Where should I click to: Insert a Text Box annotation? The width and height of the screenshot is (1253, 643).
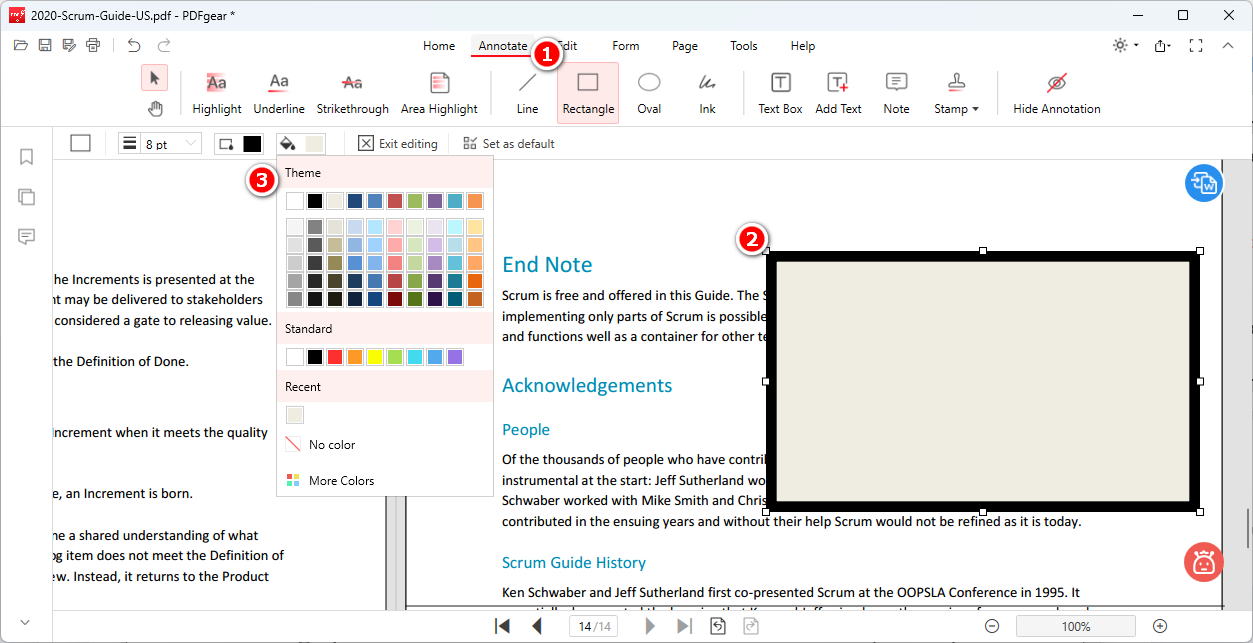[779, 90]
